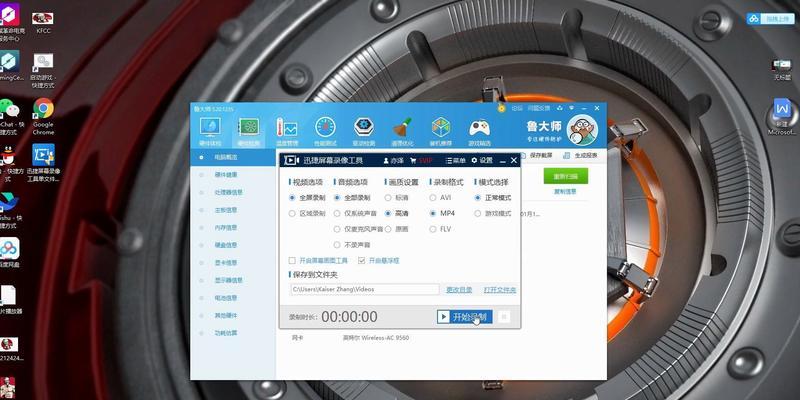Select 不录声音 audio option

[x=352, y=245]
